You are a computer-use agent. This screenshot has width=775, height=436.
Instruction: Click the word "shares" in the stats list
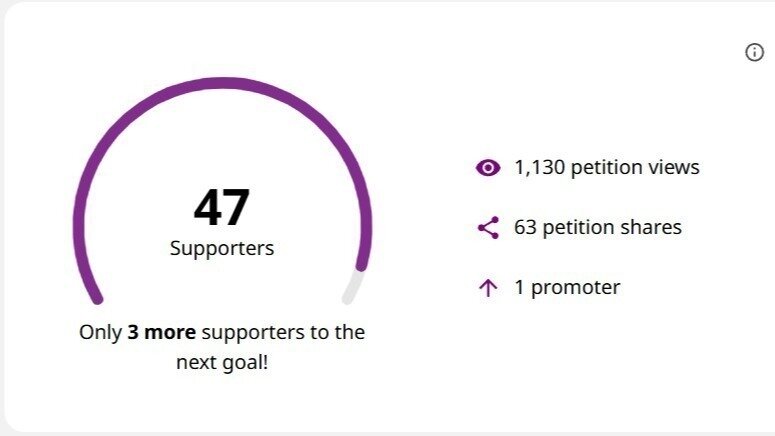651,228
